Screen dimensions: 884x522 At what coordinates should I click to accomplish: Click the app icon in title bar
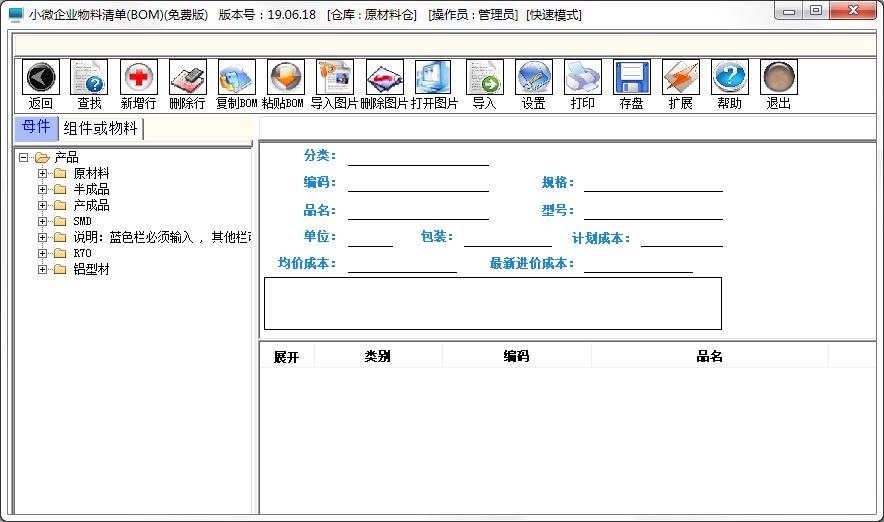pyautogui.click(x=16, y=15)
